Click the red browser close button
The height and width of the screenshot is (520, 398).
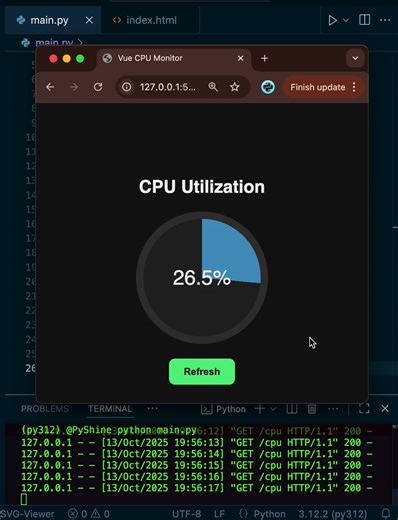point(53,59)
